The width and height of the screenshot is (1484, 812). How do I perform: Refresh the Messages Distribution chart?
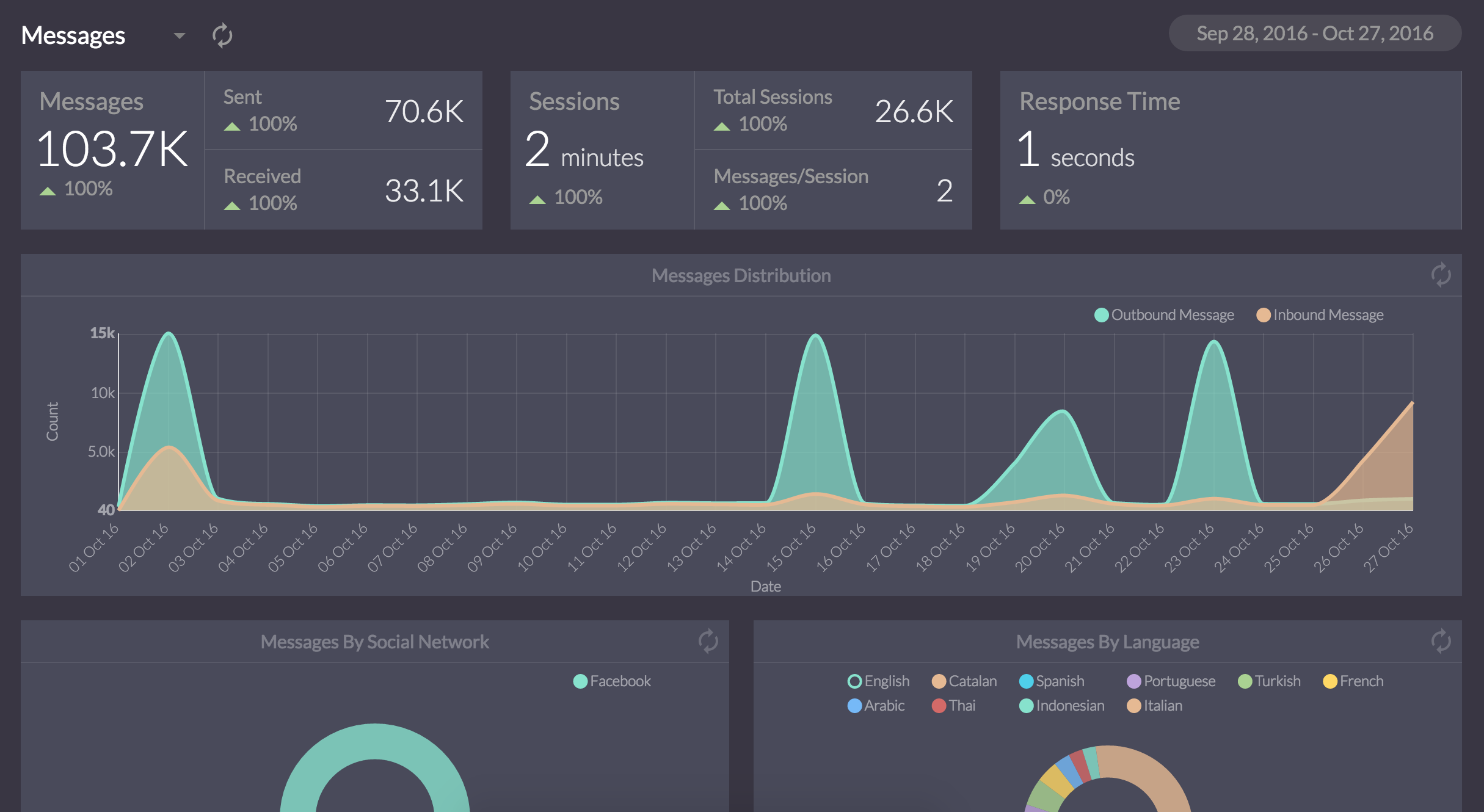(1441, 275)
